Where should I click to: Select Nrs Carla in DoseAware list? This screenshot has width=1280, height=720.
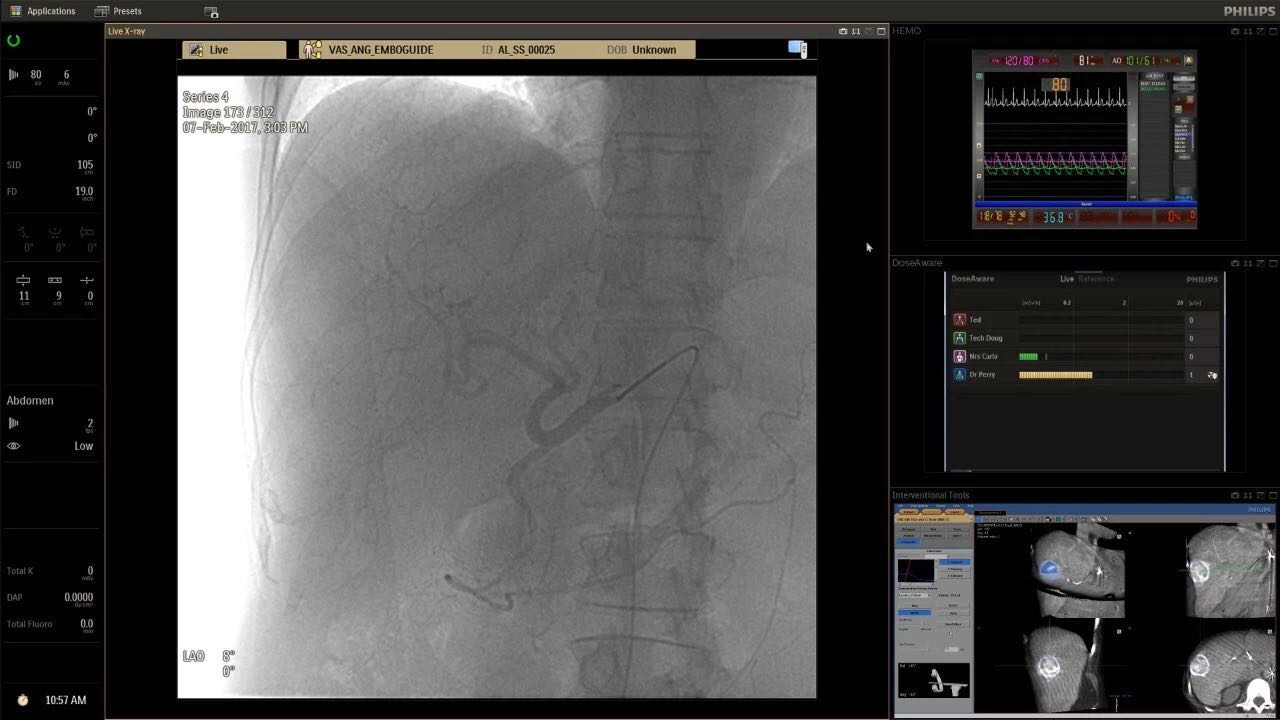(x=983, y=357)
